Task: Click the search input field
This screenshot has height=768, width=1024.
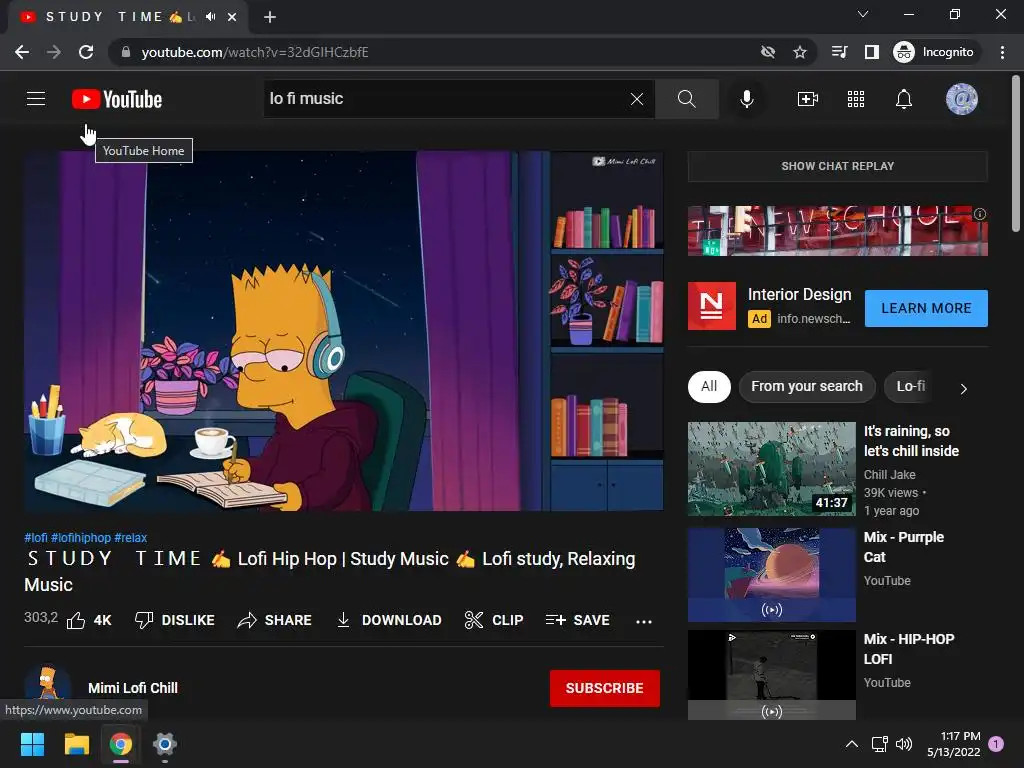Action: (447, 99)
